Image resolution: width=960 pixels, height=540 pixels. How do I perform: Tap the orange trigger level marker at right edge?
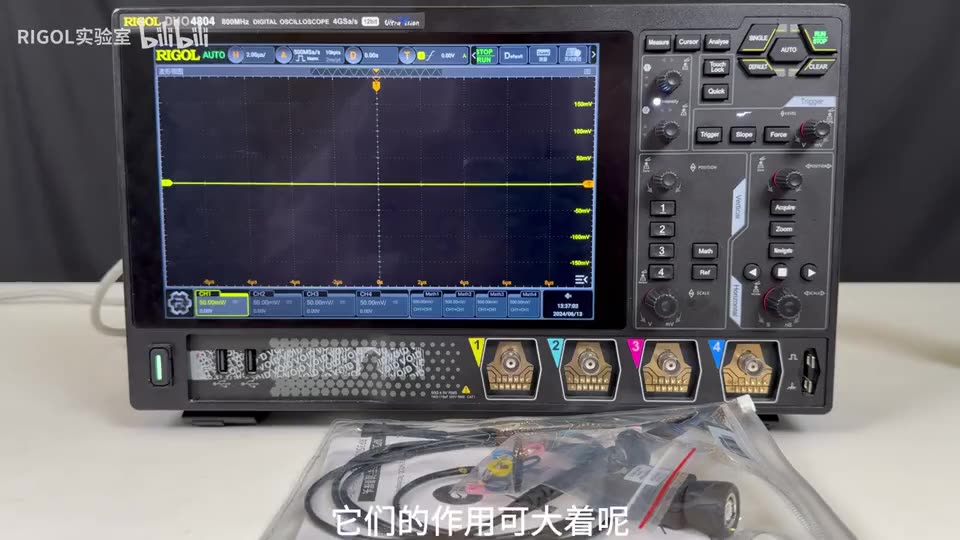tap(588, 184)
